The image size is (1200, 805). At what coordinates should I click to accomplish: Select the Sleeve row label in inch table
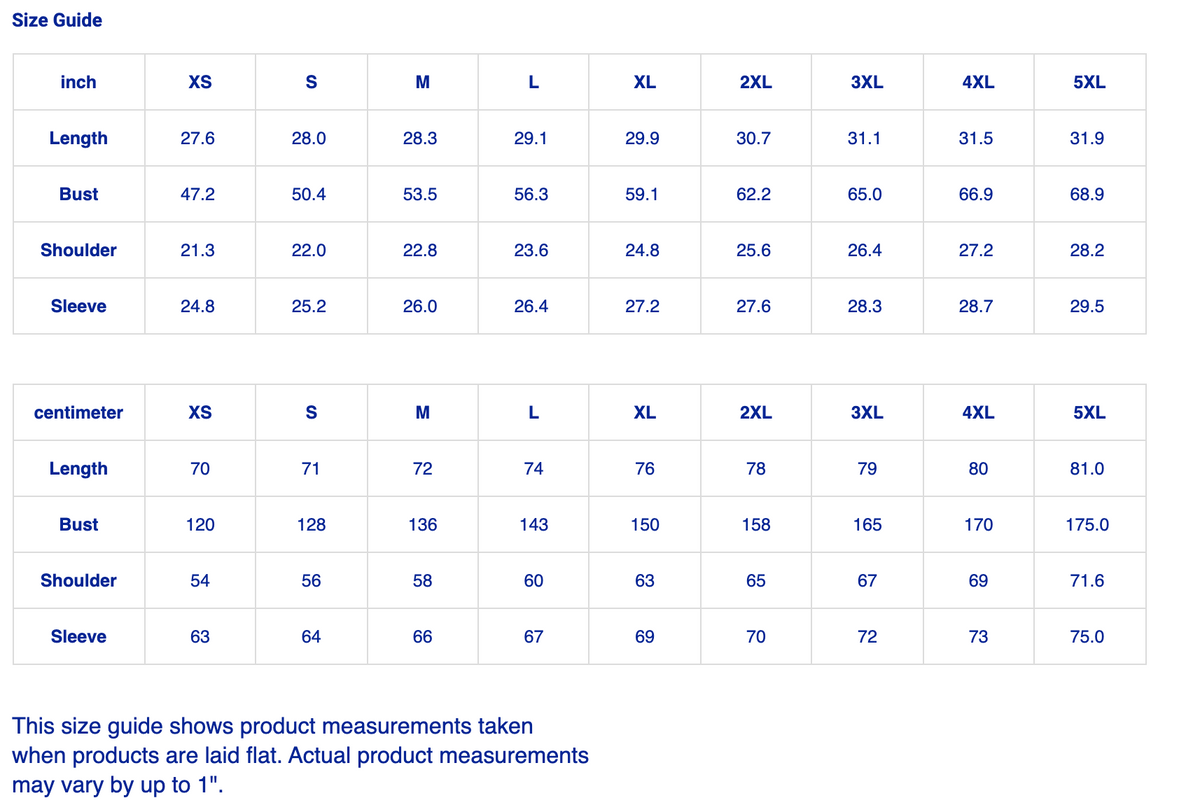[x=78, y=306]
